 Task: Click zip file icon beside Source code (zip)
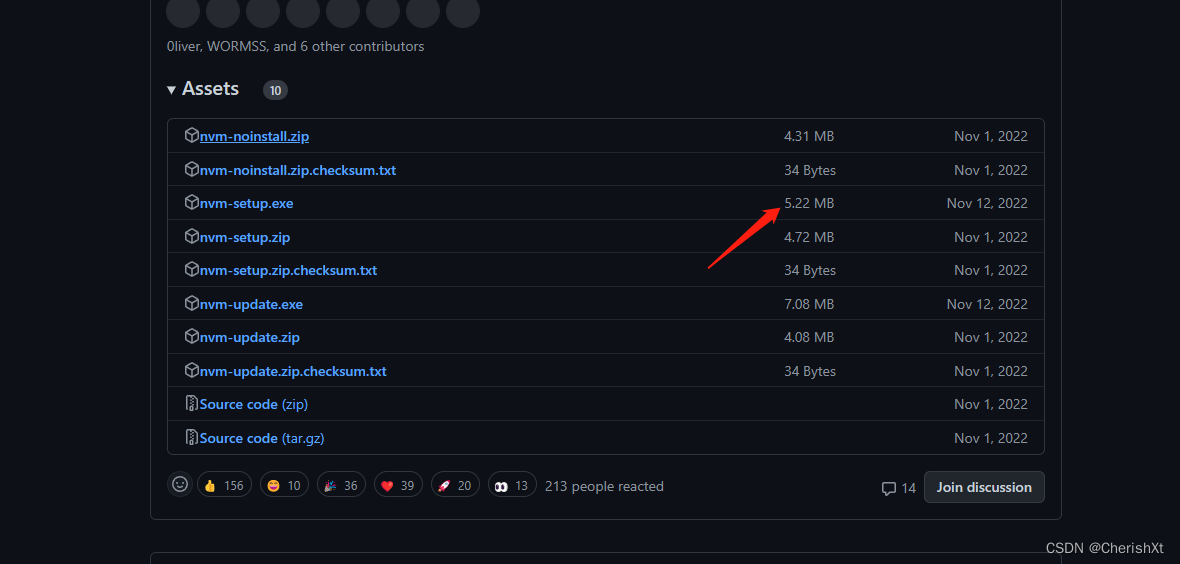(191, 404)
